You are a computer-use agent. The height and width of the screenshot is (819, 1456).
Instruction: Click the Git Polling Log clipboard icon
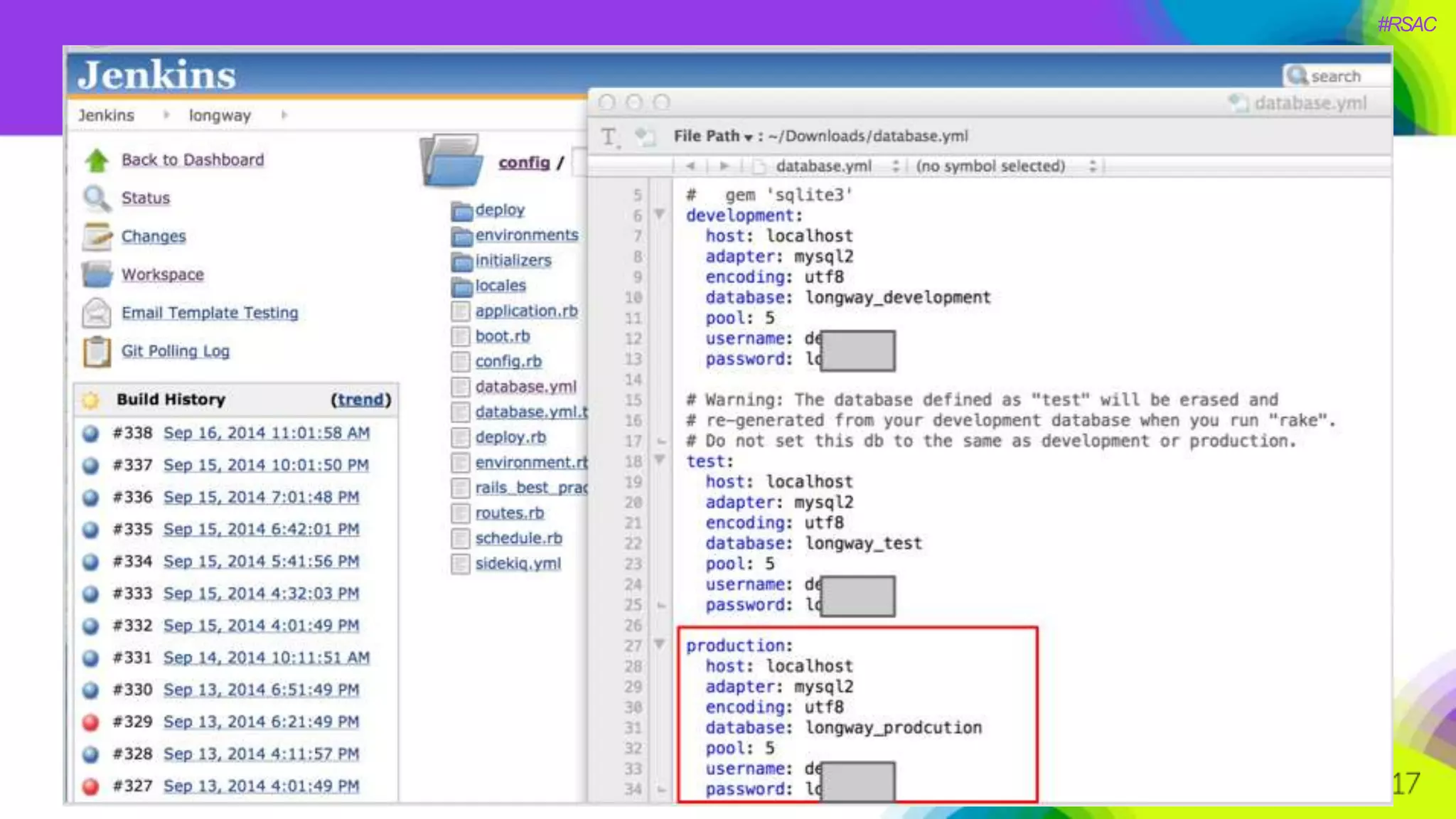(x=97, y=351)
